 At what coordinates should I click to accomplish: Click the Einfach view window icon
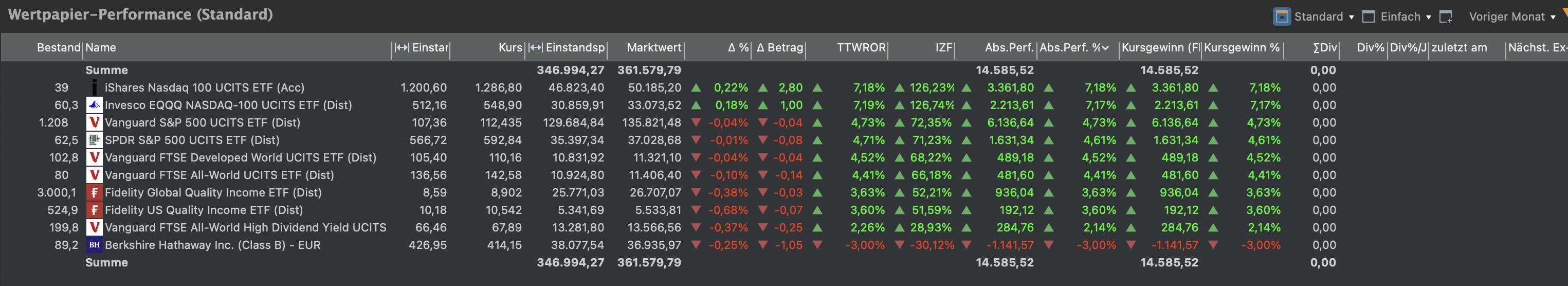pos(1369,16)
